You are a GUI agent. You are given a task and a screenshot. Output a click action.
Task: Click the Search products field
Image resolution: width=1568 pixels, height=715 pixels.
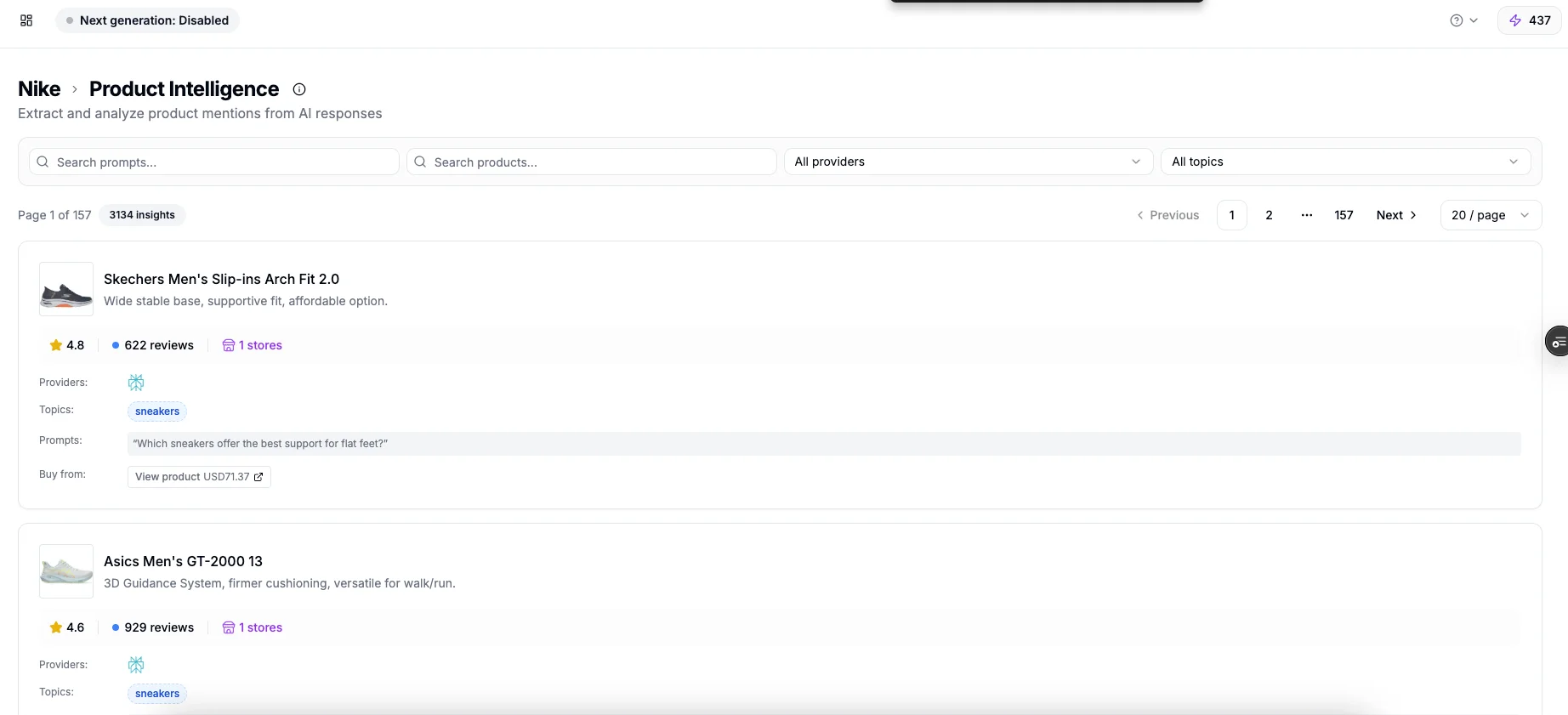click(592, 162)
